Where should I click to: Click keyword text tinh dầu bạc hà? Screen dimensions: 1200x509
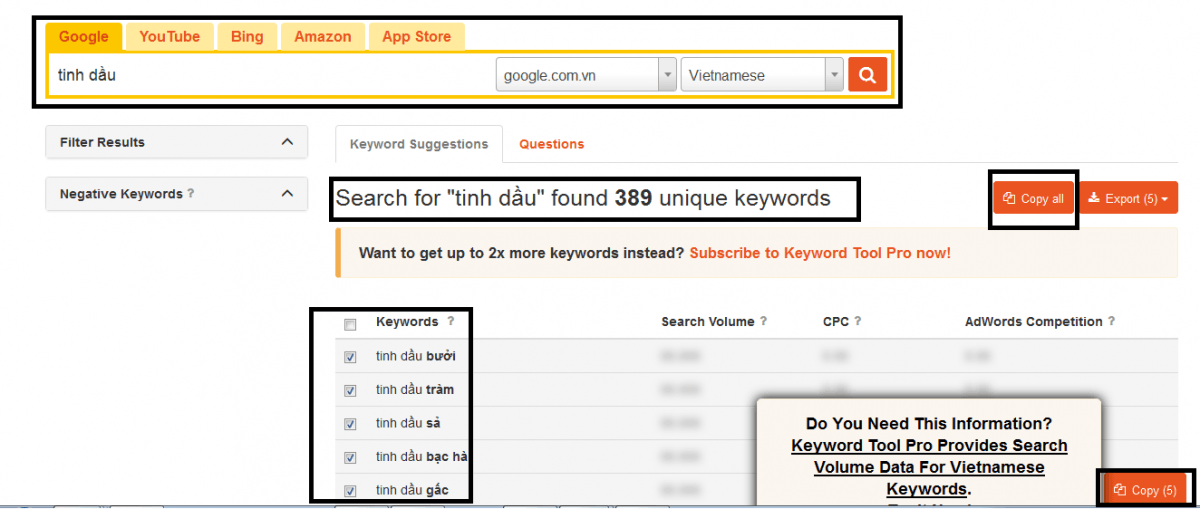[423, 457]
